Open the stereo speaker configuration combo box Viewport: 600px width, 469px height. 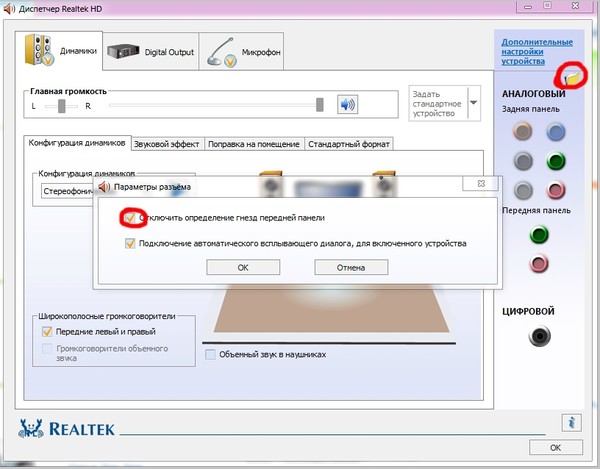pyautogui.click(x=67, y=191)
